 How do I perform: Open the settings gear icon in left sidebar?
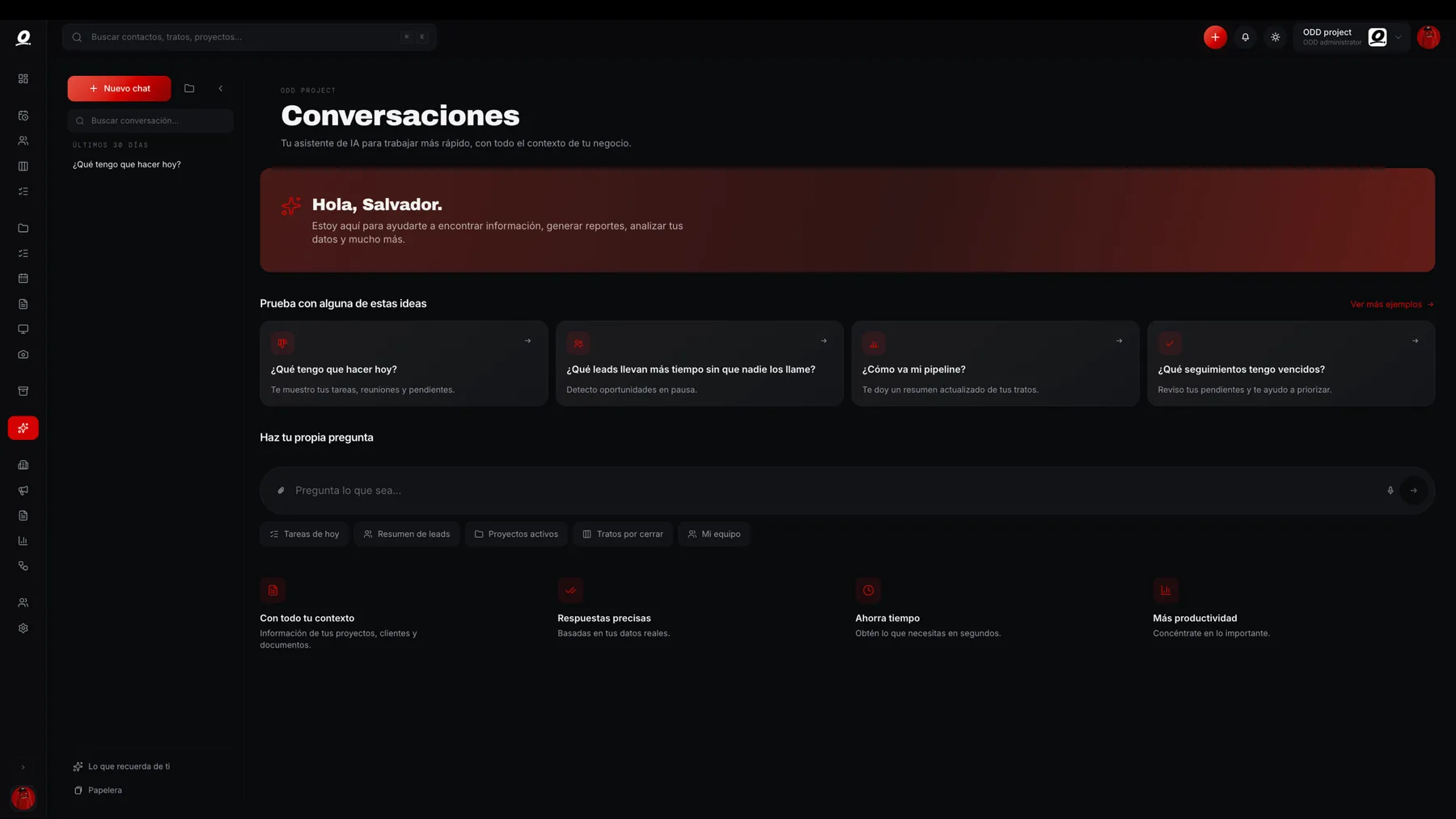pyautogui.click(x=23, y=628)
